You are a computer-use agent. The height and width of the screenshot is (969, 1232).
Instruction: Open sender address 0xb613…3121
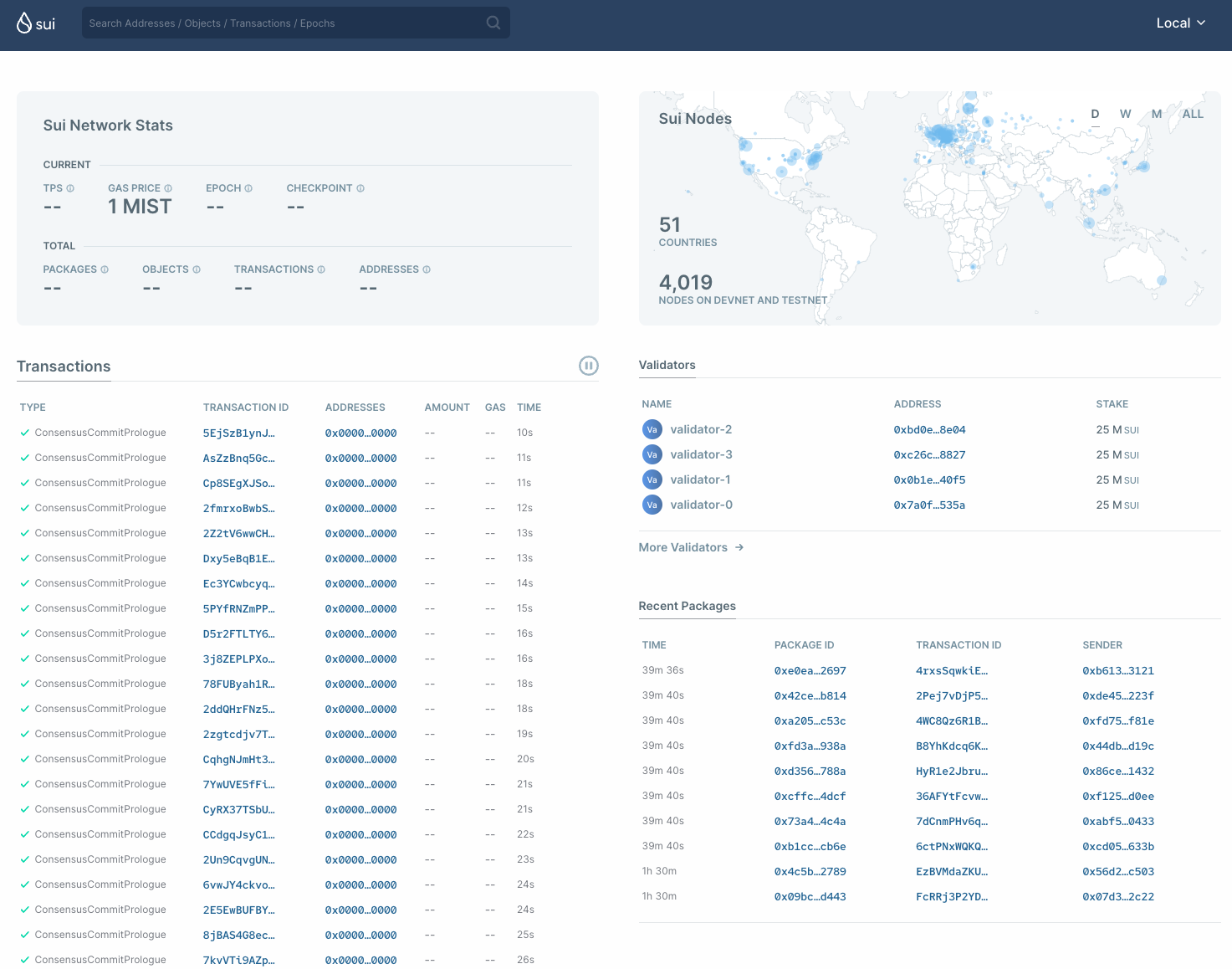tap(1118, 670)
